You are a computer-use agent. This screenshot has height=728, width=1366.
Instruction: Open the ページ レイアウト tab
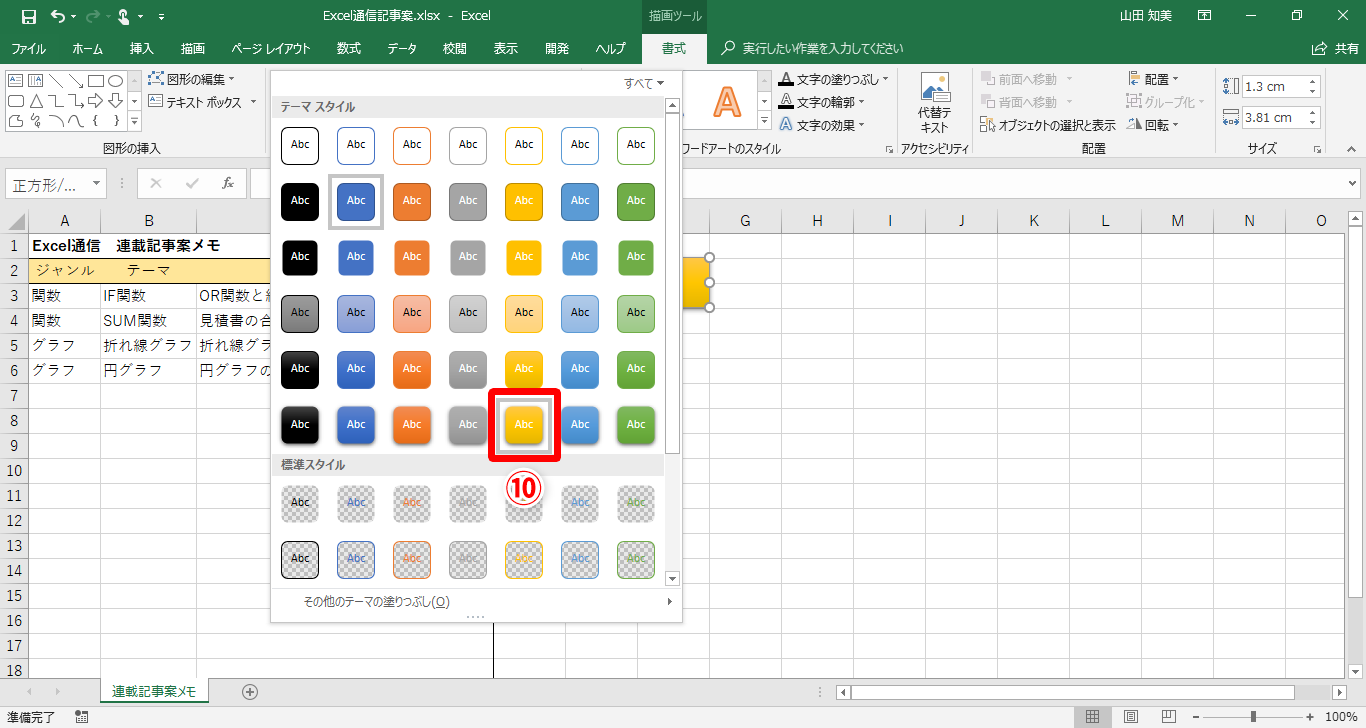click(x=271, y=48)
